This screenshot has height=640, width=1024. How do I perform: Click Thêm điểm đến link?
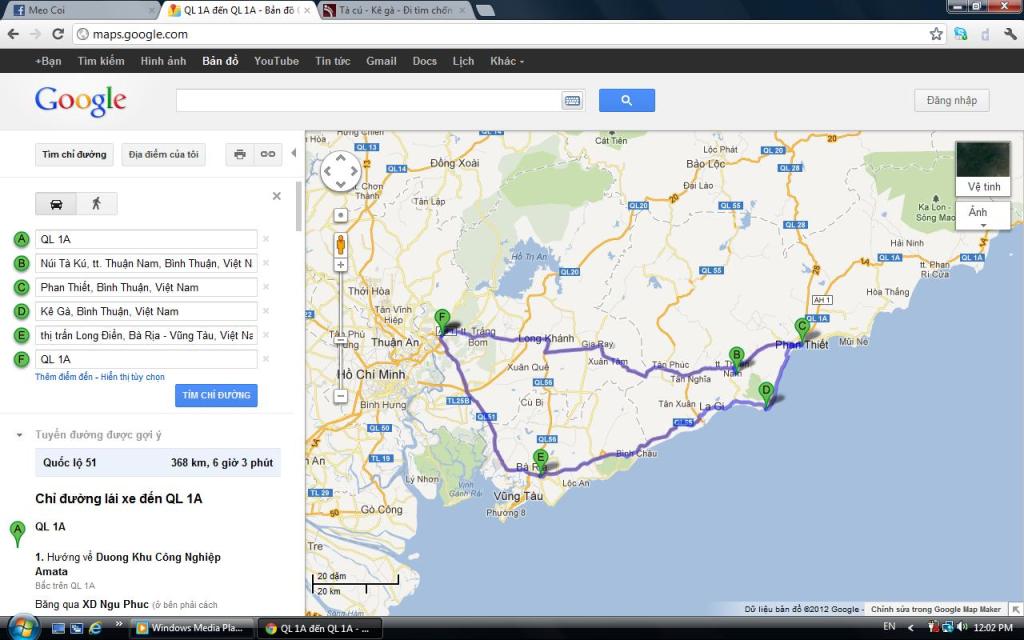63,377
